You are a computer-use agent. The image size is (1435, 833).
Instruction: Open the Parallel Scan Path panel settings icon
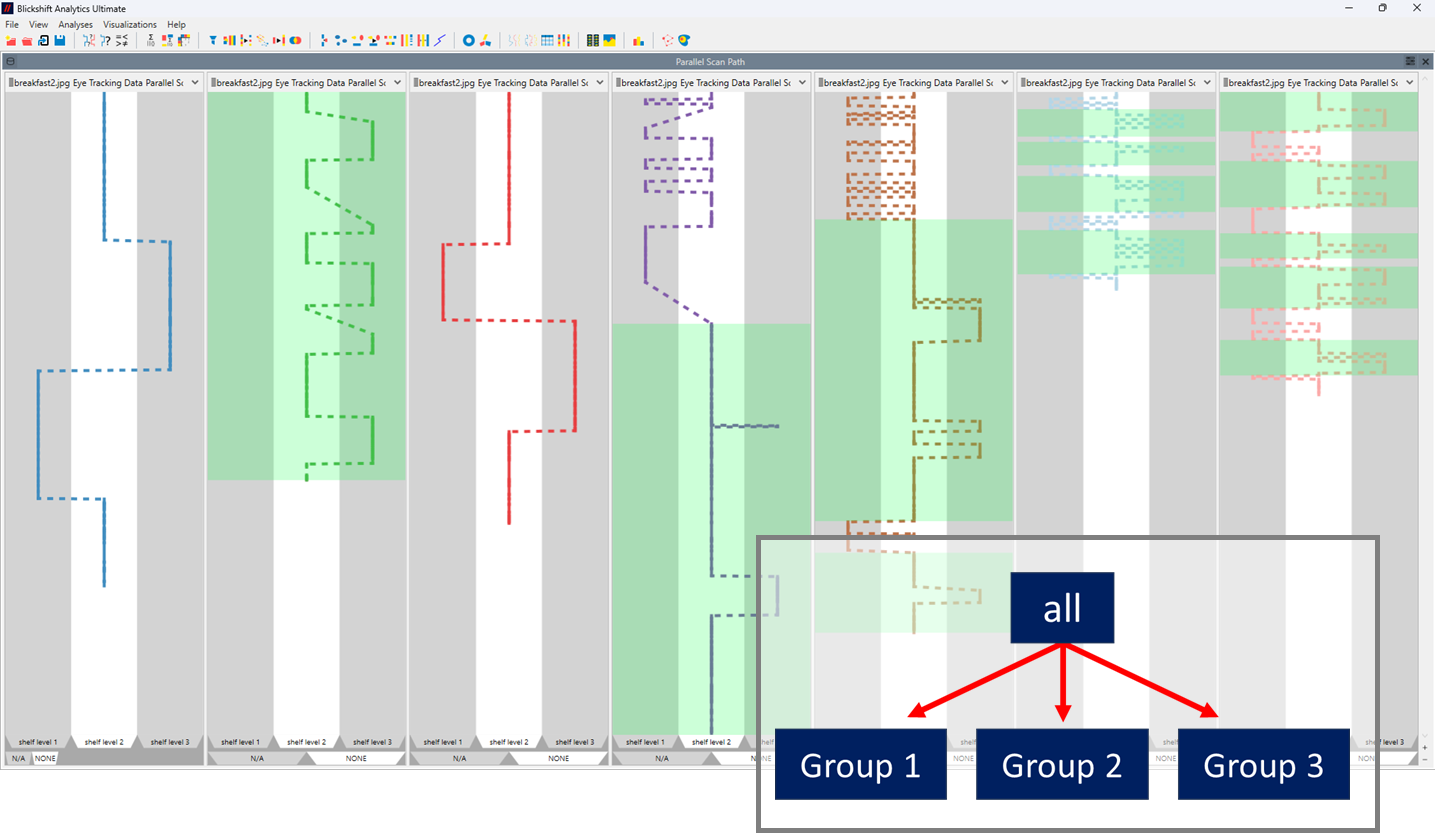pos(1410,62)
